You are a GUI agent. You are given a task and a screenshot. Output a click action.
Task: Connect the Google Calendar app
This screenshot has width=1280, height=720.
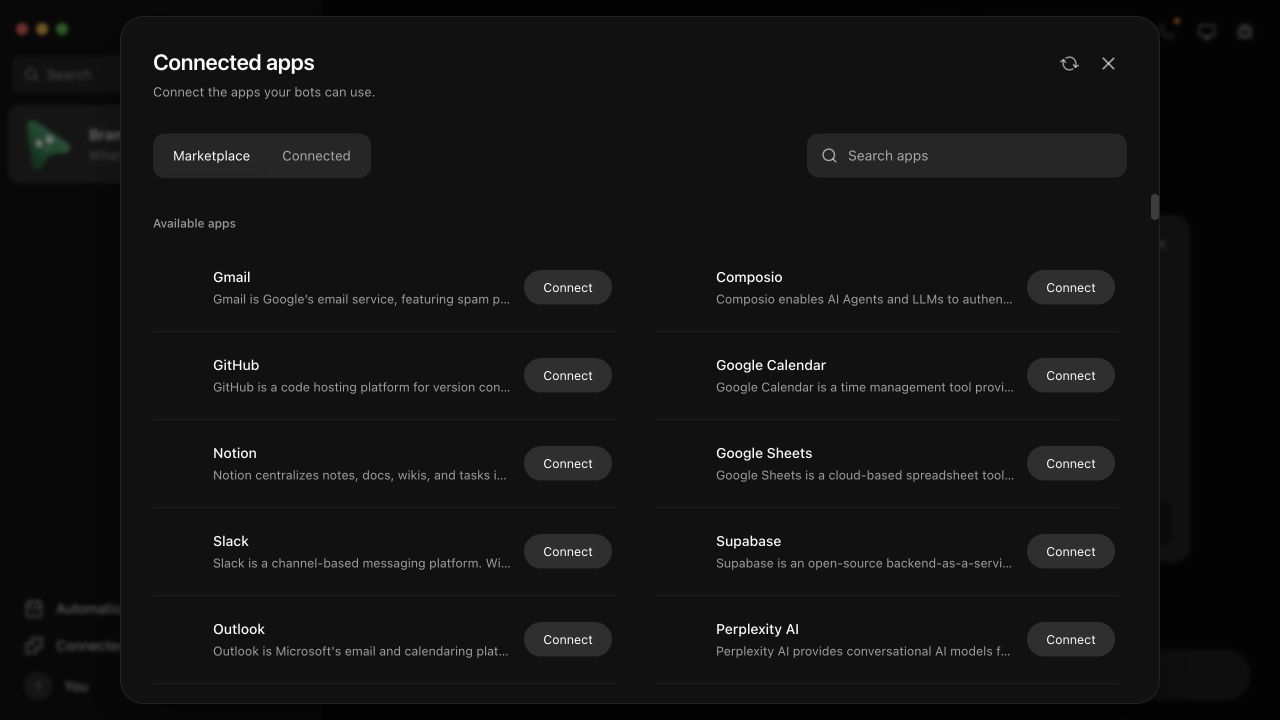(1071, 376)
